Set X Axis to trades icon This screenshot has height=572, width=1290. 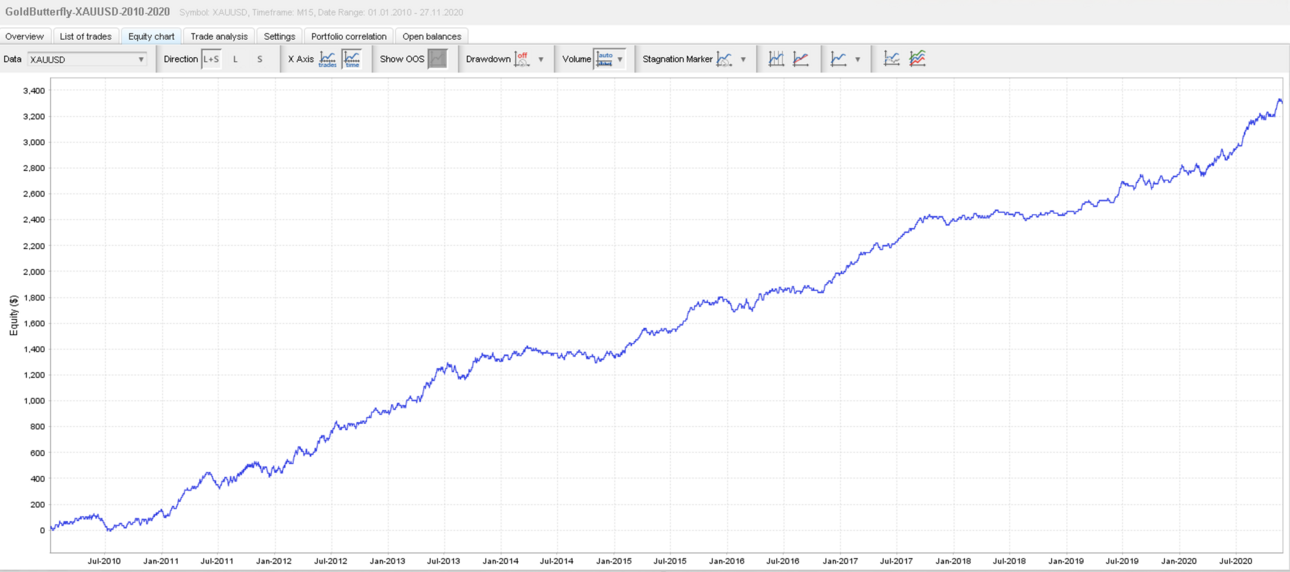point(328,59)
